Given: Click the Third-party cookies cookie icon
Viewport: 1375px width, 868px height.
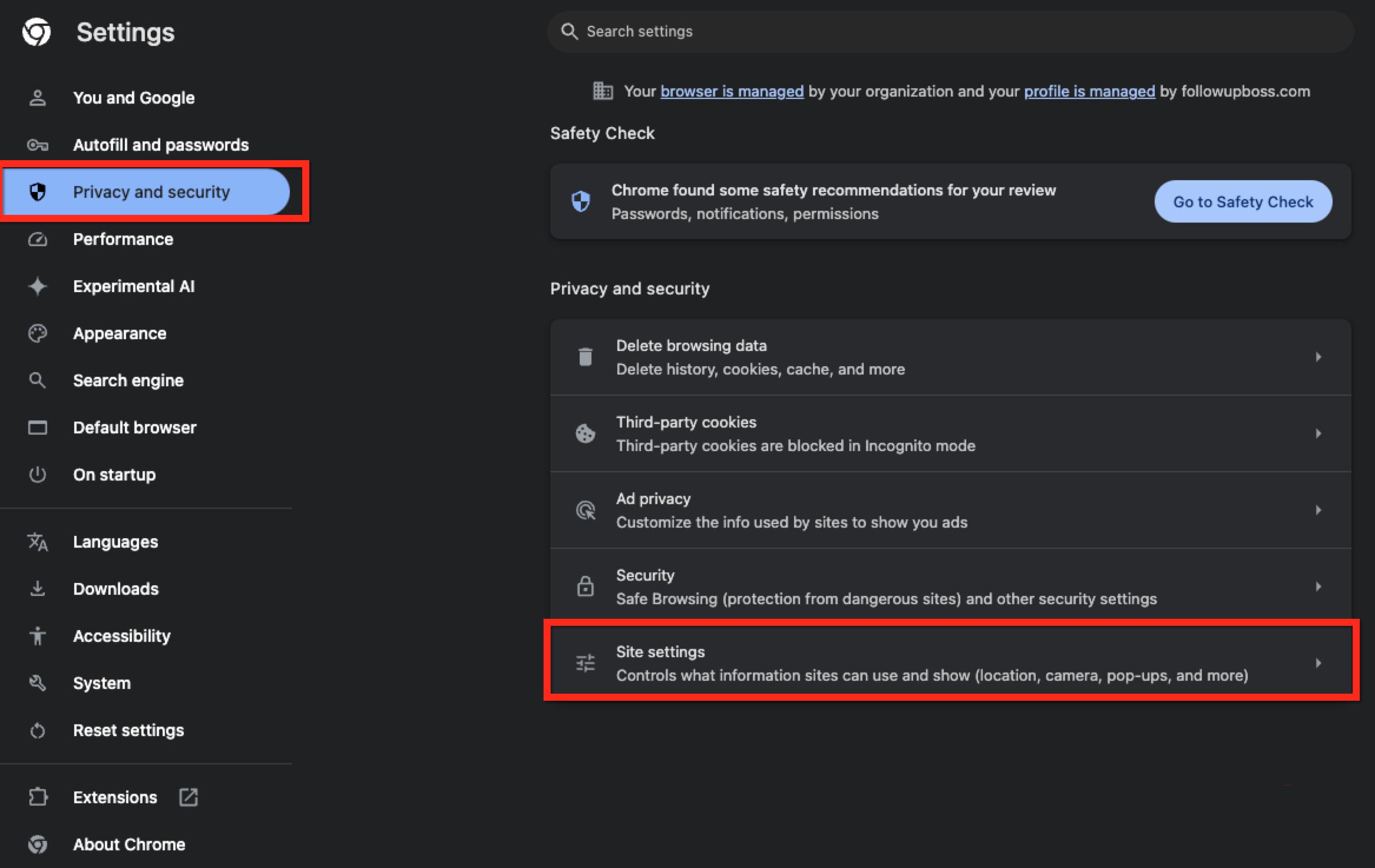Looking at the screenshot, I should 585,433.
